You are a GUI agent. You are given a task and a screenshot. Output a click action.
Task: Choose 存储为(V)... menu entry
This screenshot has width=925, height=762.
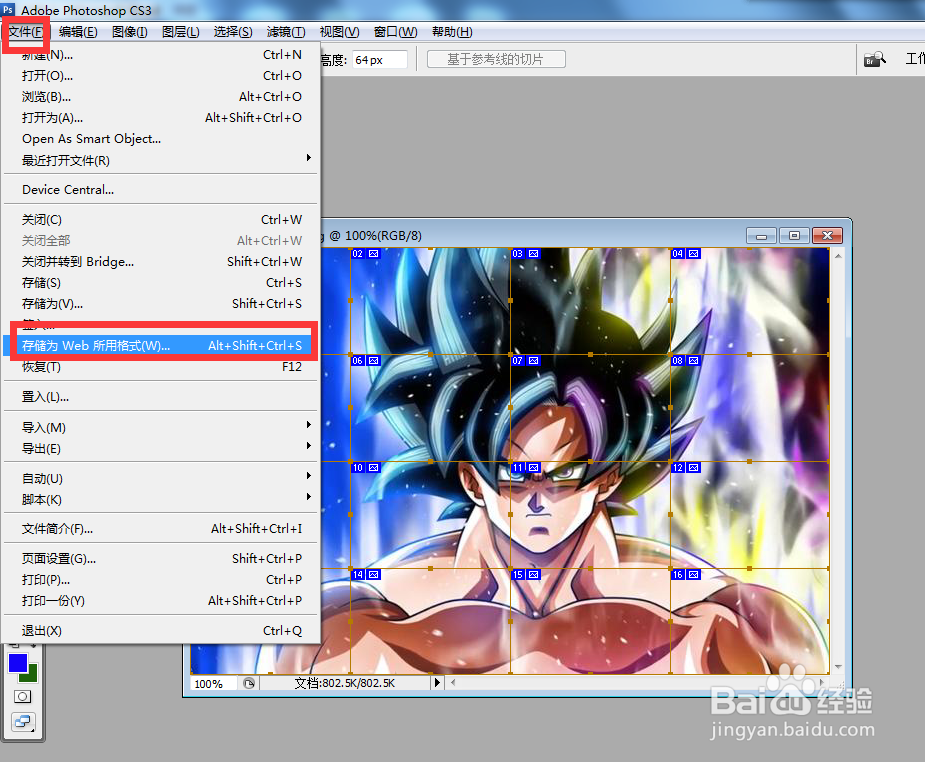coord(161,304)
